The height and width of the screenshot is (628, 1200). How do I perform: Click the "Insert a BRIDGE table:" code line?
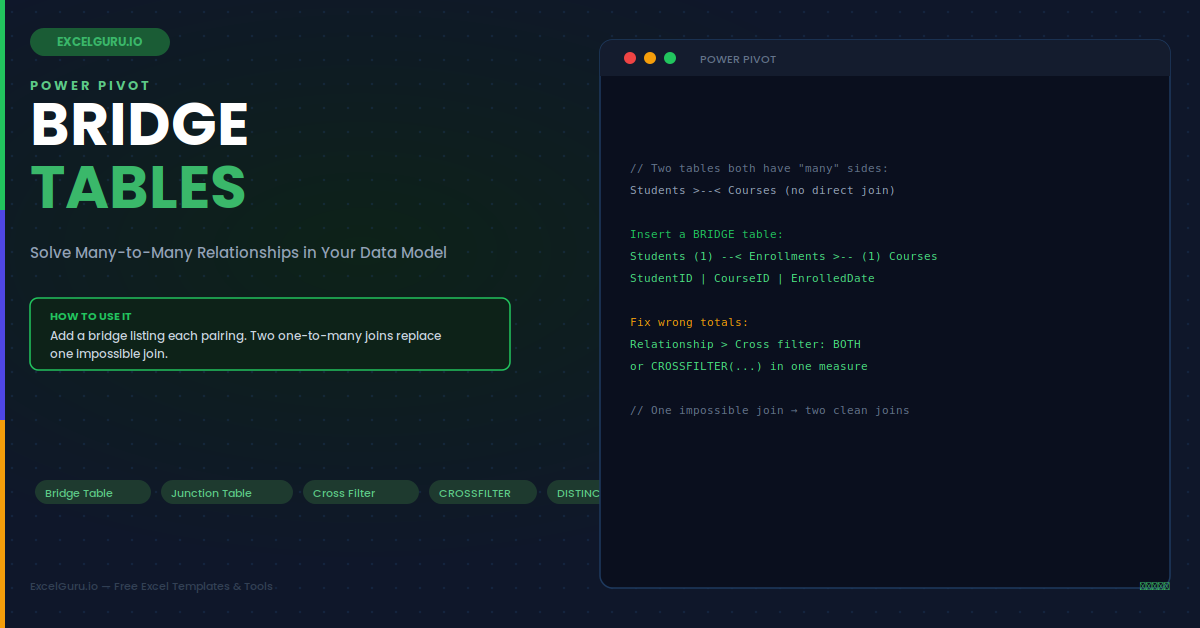pyautogui.click(x=707, y=234)
